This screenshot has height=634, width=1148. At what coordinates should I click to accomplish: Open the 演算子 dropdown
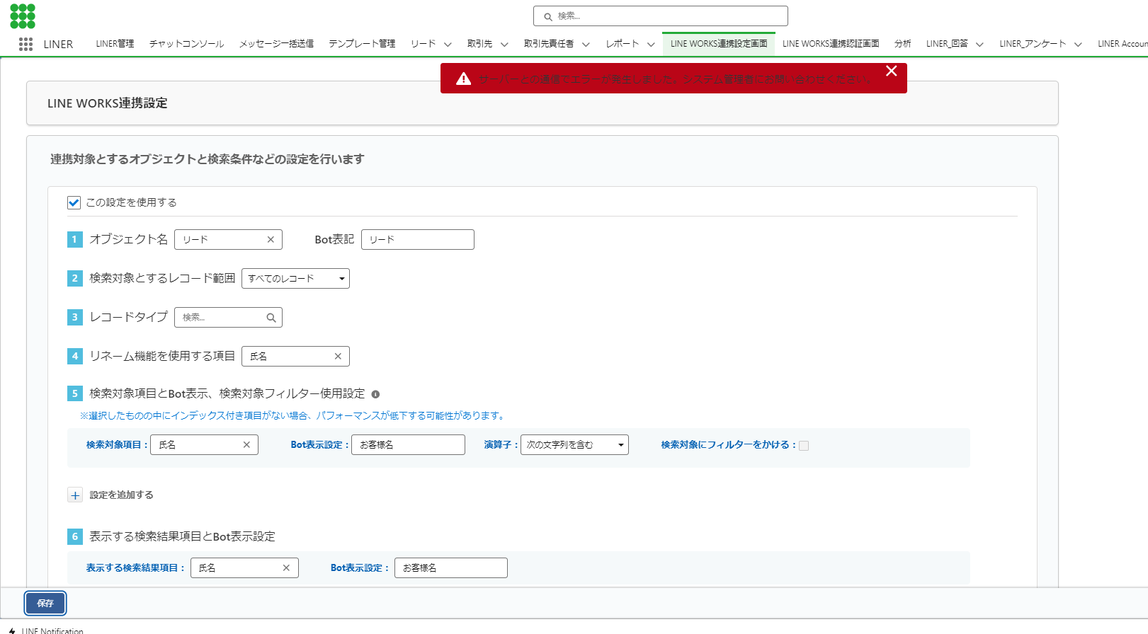(574, 444)
